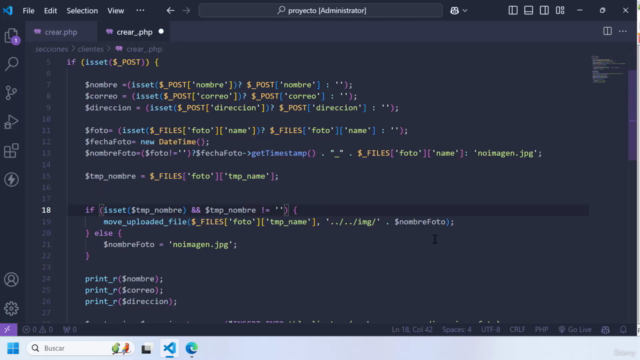Toggle the secondary side bar
Image resolution: width=640 pixels, height=360 pixels.
tap(544, 10)
